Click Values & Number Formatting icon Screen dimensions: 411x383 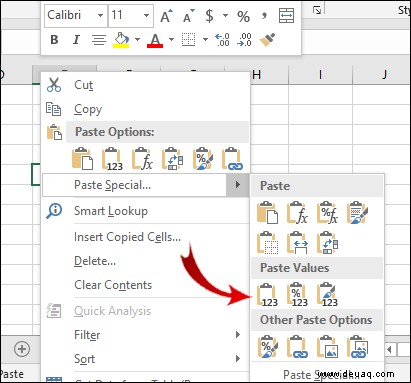pyautogui.click(x=297, y=295)
